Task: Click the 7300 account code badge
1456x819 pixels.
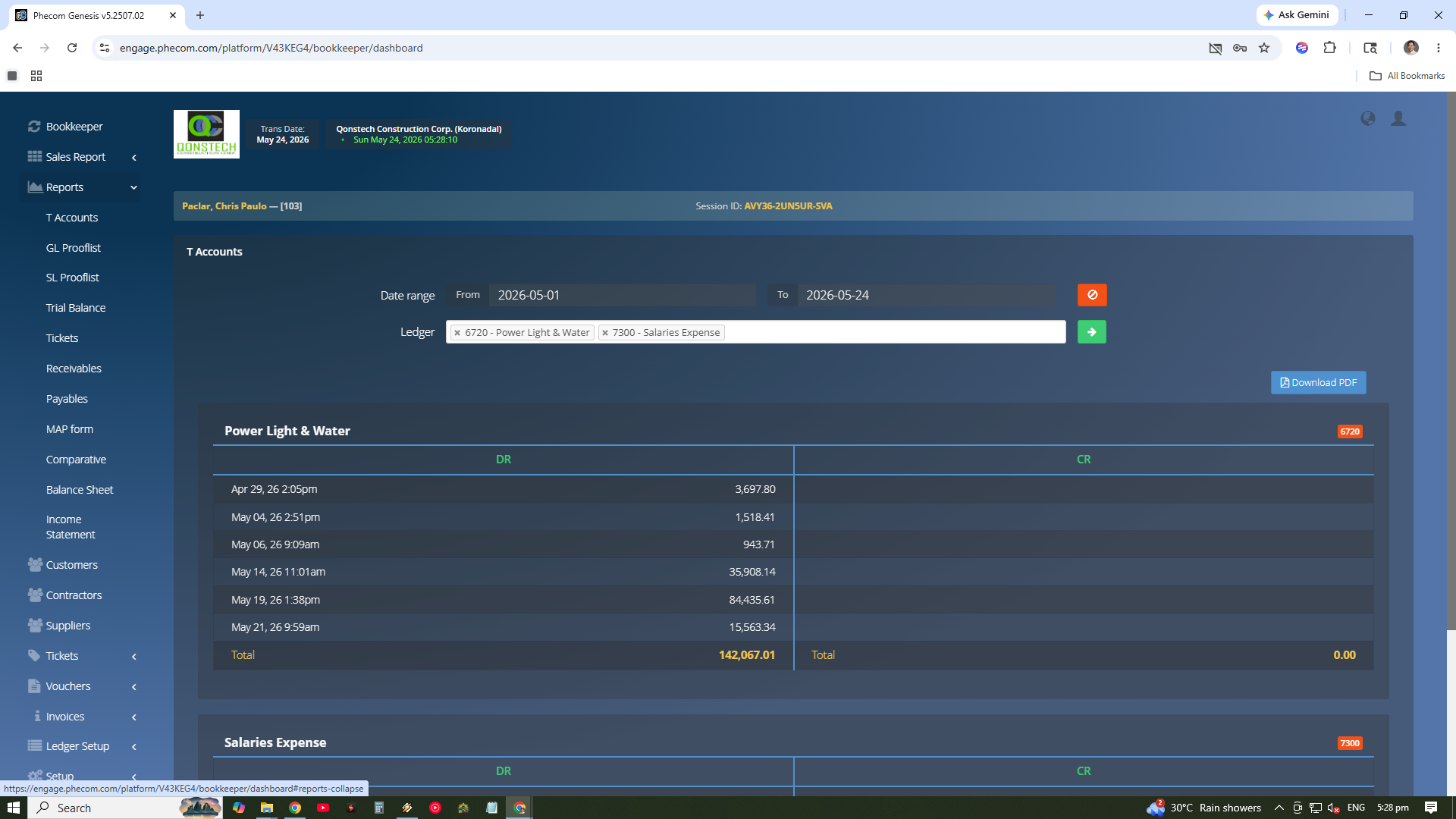Action: pos(1350,743)
